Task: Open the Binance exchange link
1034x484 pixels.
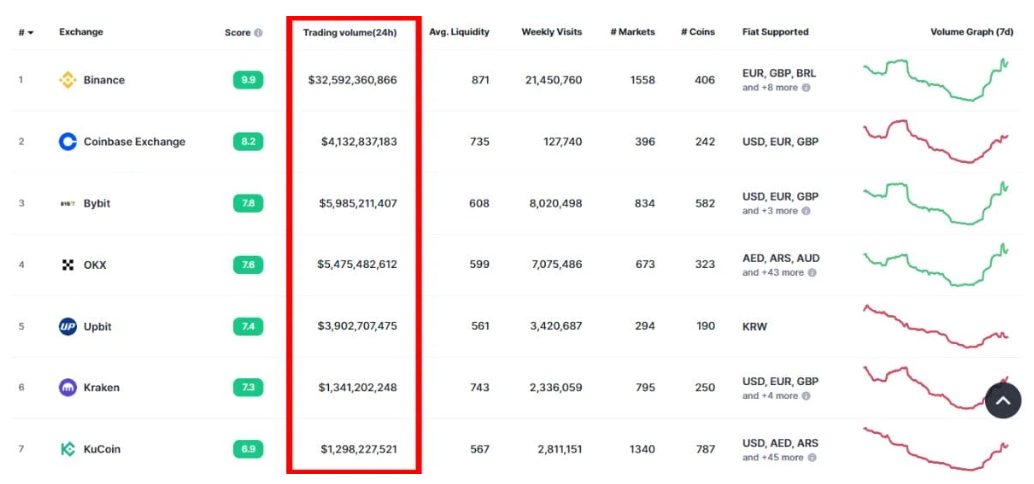Action: click(x=104, y=80)
